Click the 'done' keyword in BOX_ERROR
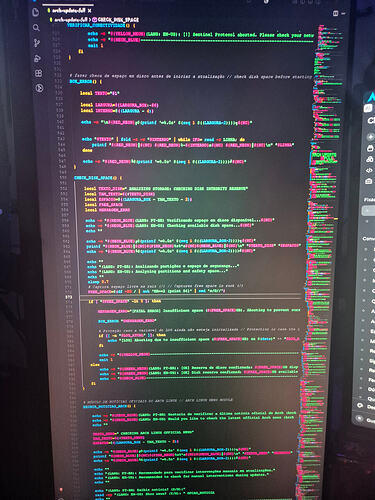Image resolution: width=375 pixels, height=500 pixels. click(87, 150)
